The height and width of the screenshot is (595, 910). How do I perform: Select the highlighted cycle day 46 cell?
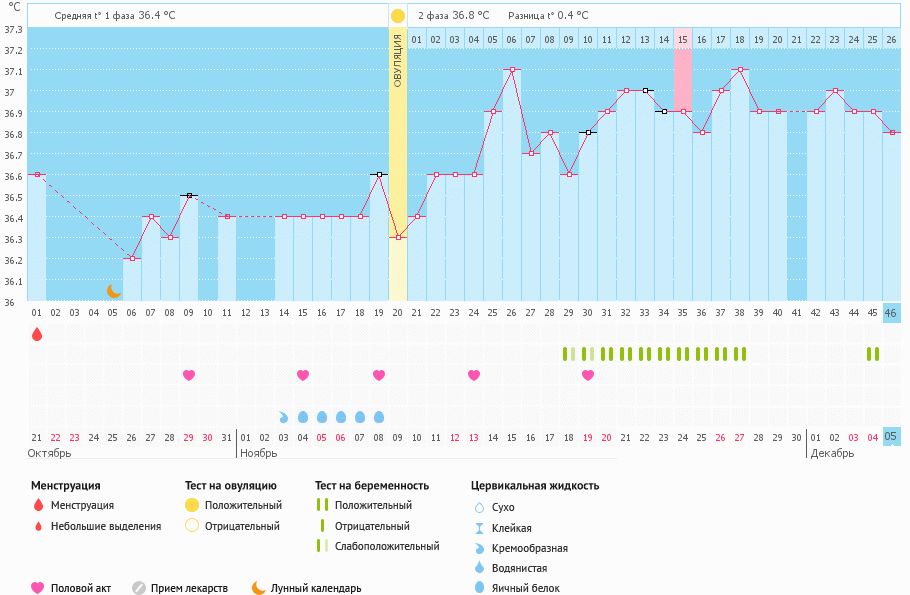[892, 313]
